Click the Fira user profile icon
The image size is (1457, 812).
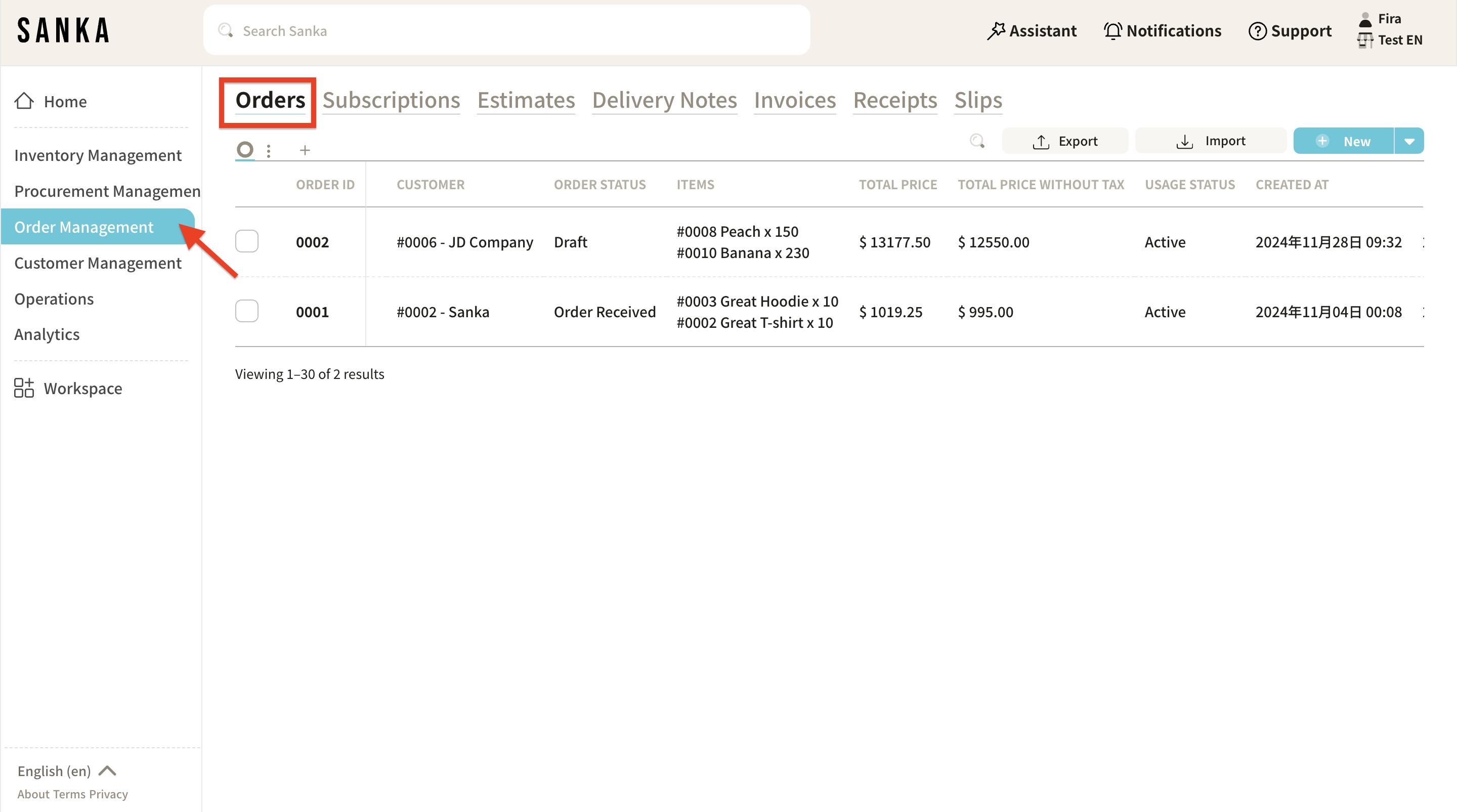(1365, 19)
